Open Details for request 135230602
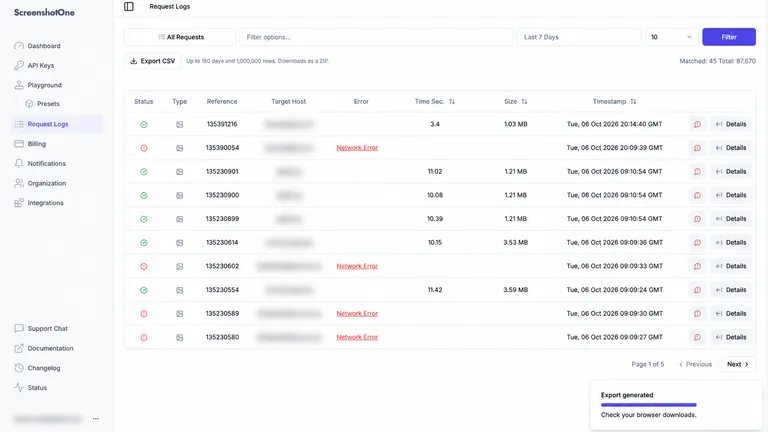The image size is (768, 432). coord(731,266)
